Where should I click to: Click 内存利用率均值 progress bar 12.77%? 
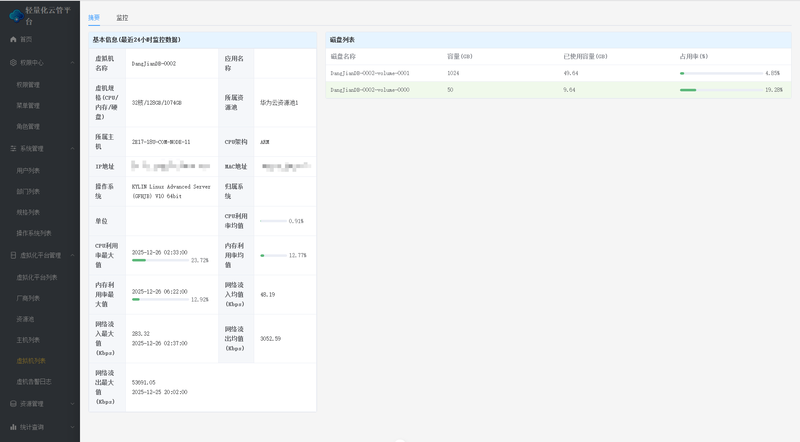[273, 255]
